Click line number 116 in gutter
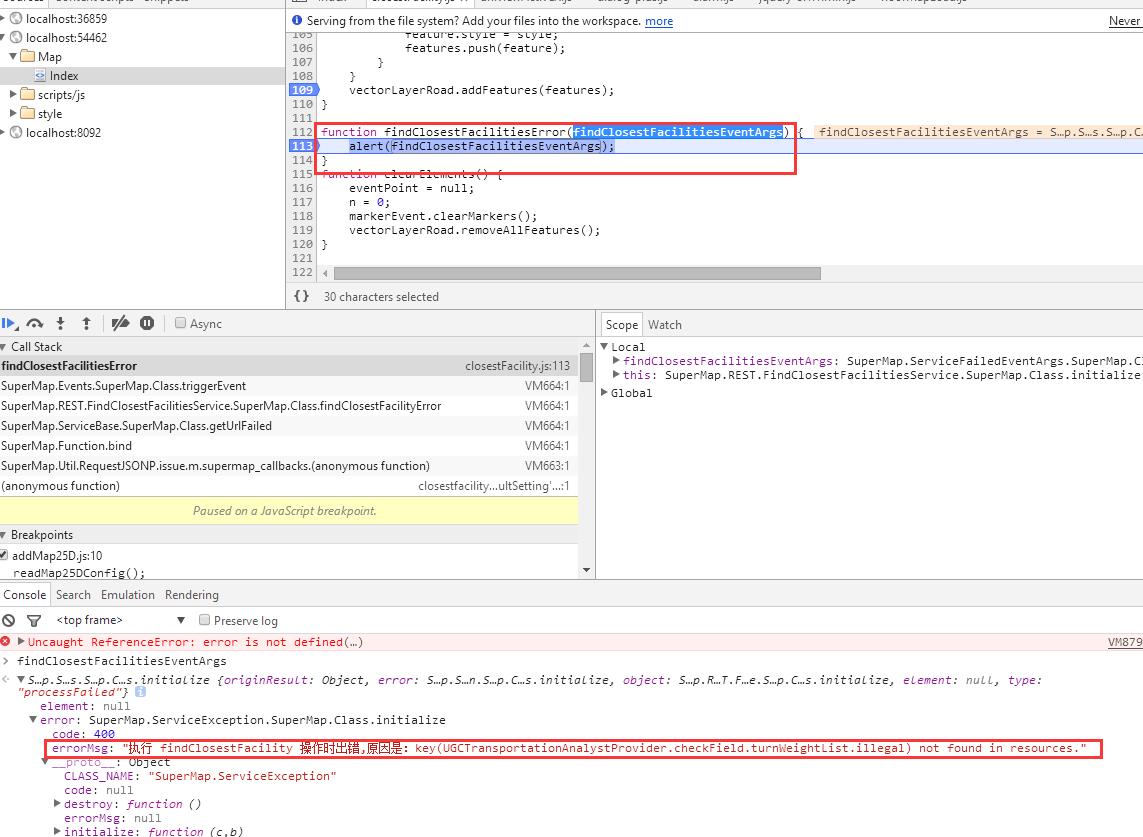This screenshot has width=1143, height=837. click(x=303, y=188)
